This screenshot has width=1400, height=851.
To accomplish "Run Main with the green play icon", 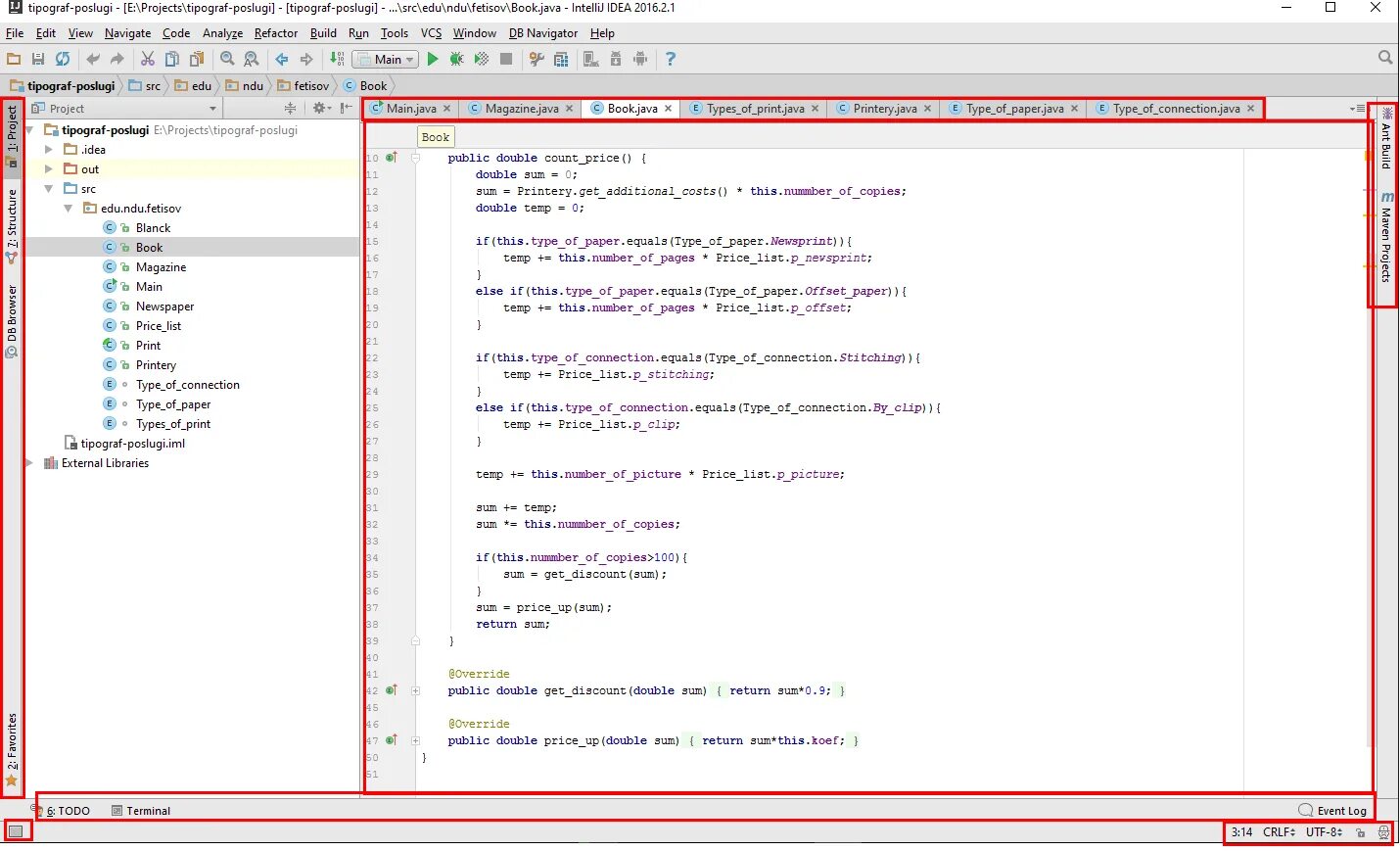I will 433,60.
